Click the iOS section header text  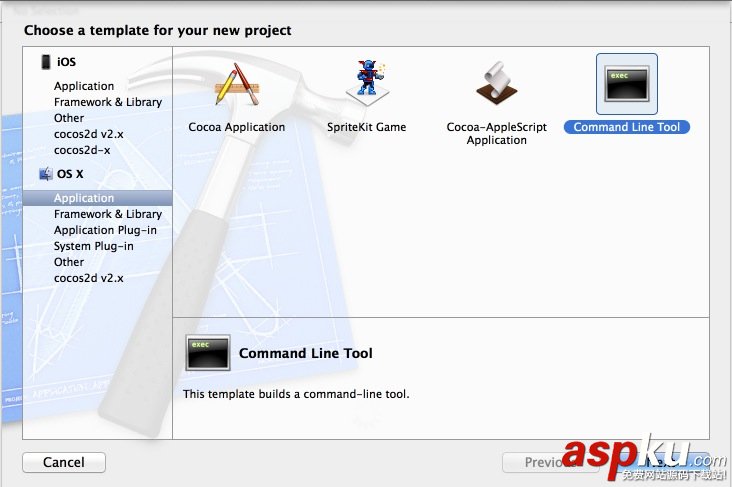[x=66, y=62]
